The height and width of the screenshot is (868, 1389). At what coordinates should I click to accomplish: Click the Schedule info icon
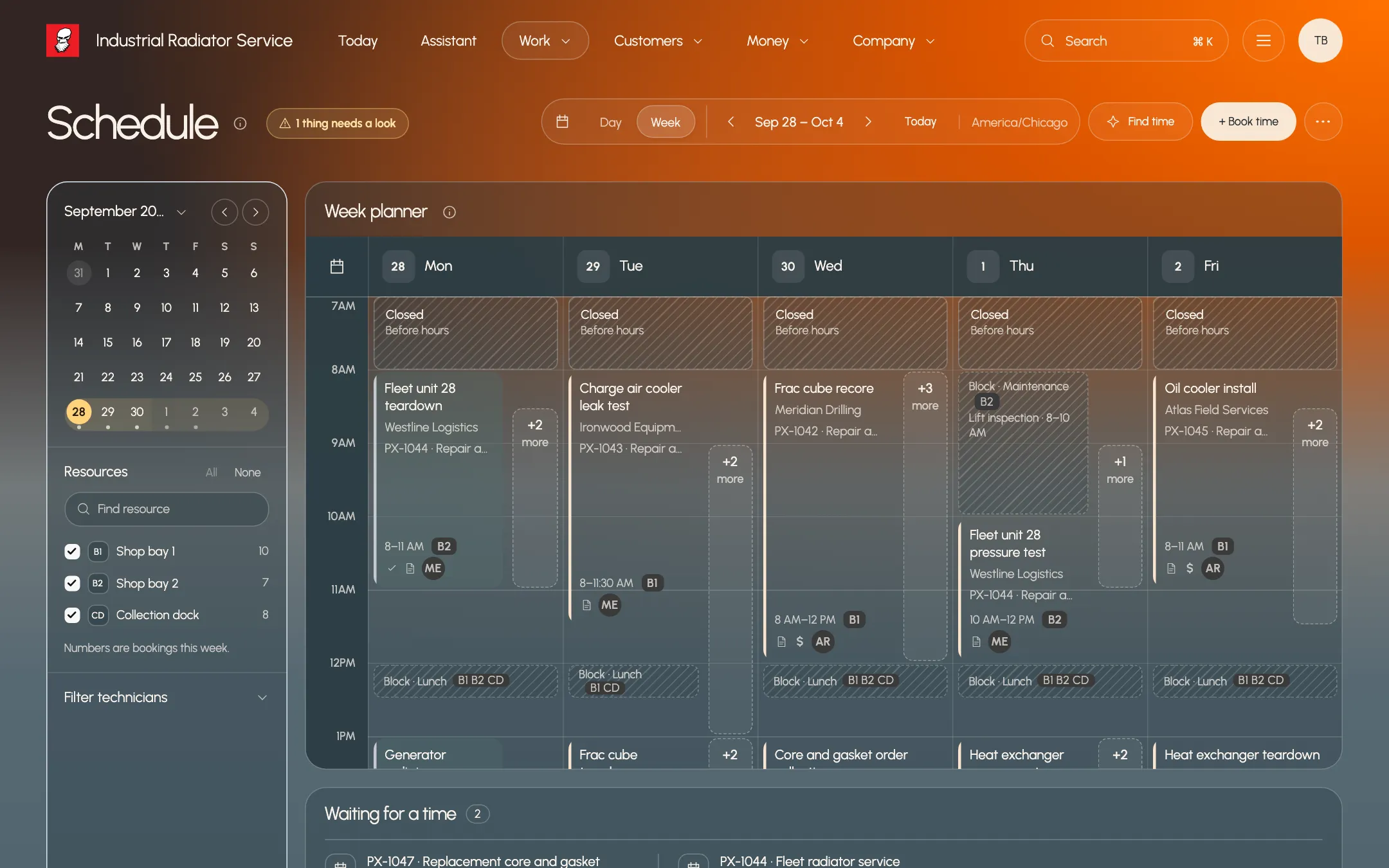click(x=240, y=123)
